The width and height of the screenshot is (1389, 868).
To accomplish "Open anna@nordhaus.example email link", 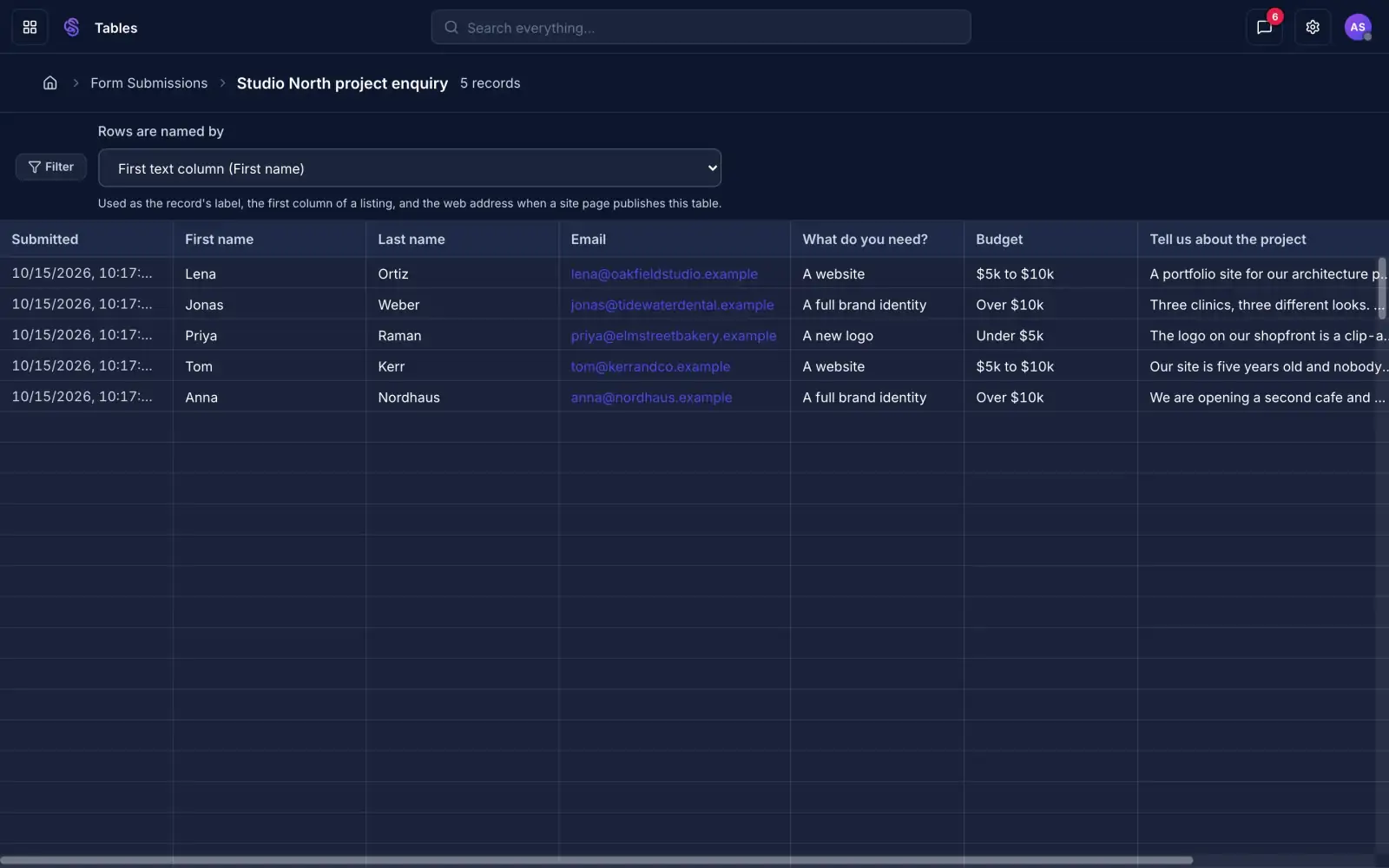I will (x=651, y=397).
